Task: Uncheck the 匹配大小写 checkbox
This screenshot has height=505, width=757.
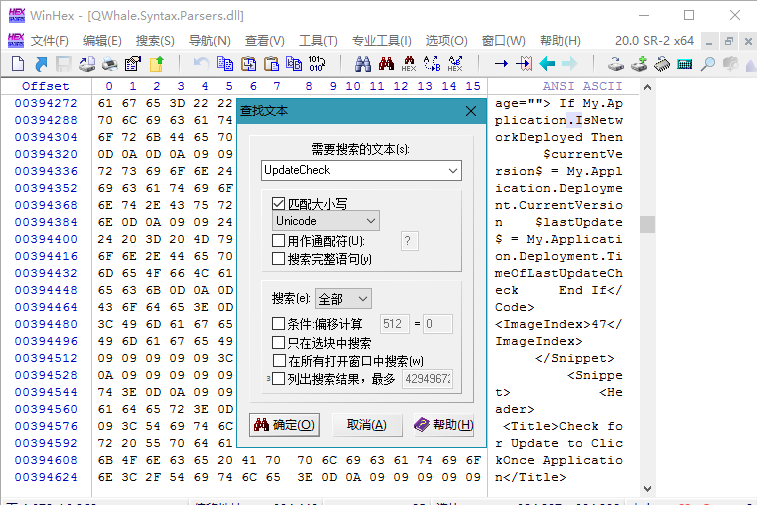Action: pyautogui.click(x=278, y=204)
